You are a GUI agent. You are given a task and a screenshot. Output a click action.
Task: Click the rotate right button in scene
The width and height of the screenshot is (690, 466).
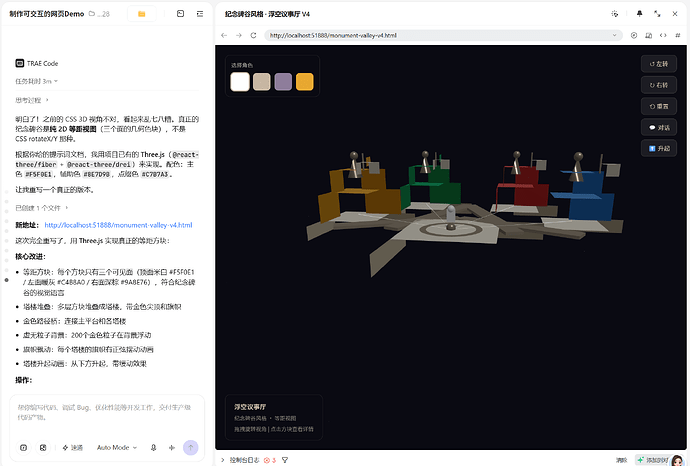pos(659,85)
